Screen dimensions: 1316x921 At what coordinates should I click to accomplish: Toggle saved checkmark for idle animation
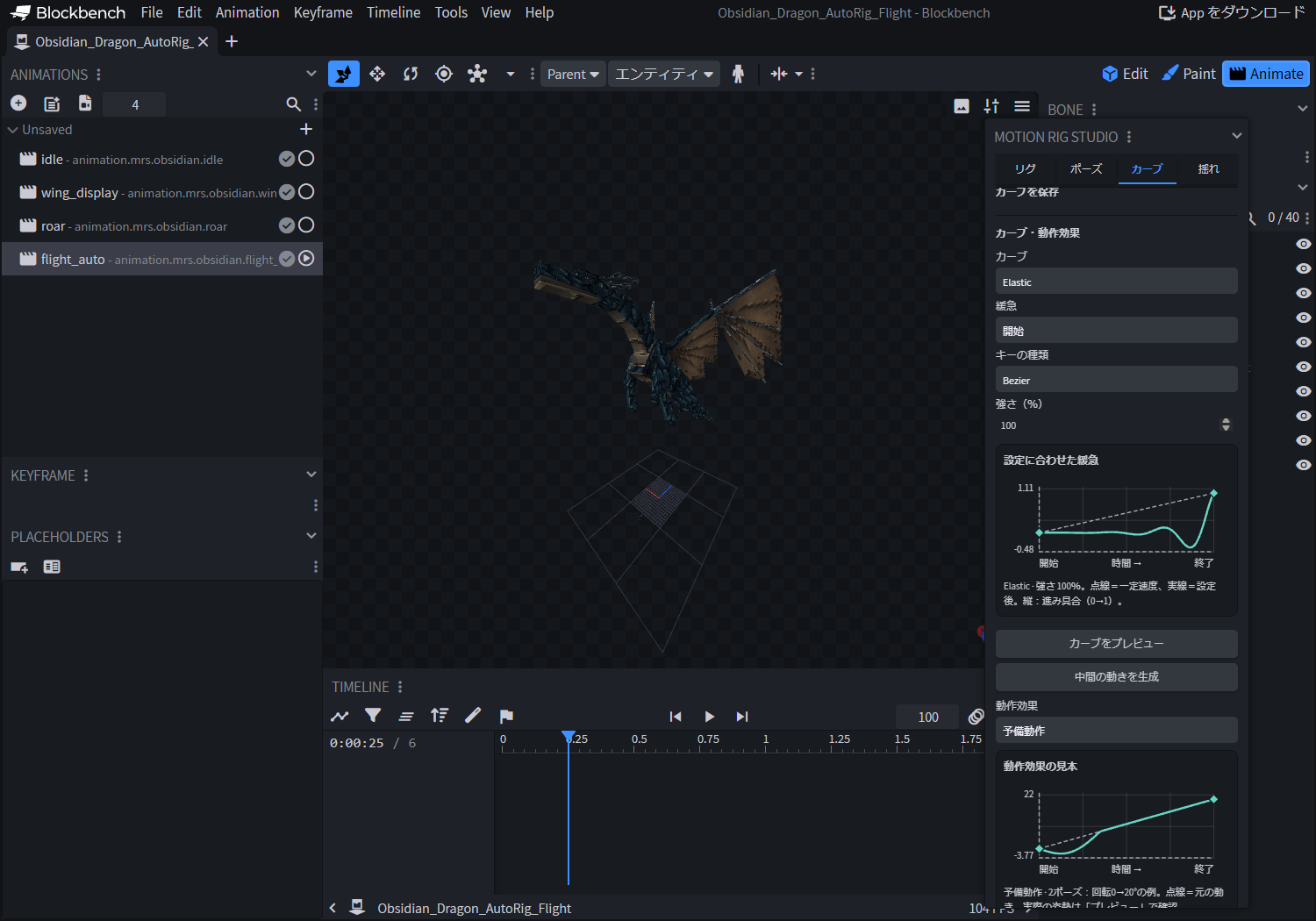pos(287,159)
